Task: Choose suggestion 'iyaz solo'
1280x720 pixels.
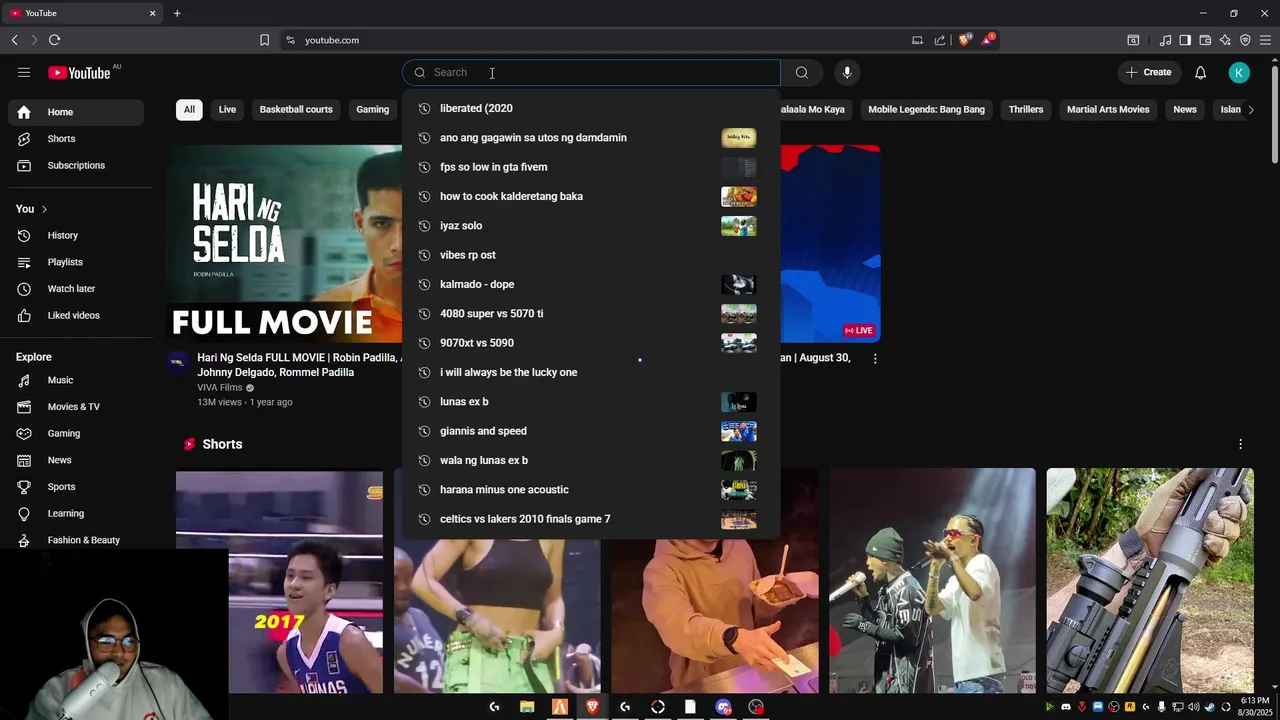Action: (591, 226)
